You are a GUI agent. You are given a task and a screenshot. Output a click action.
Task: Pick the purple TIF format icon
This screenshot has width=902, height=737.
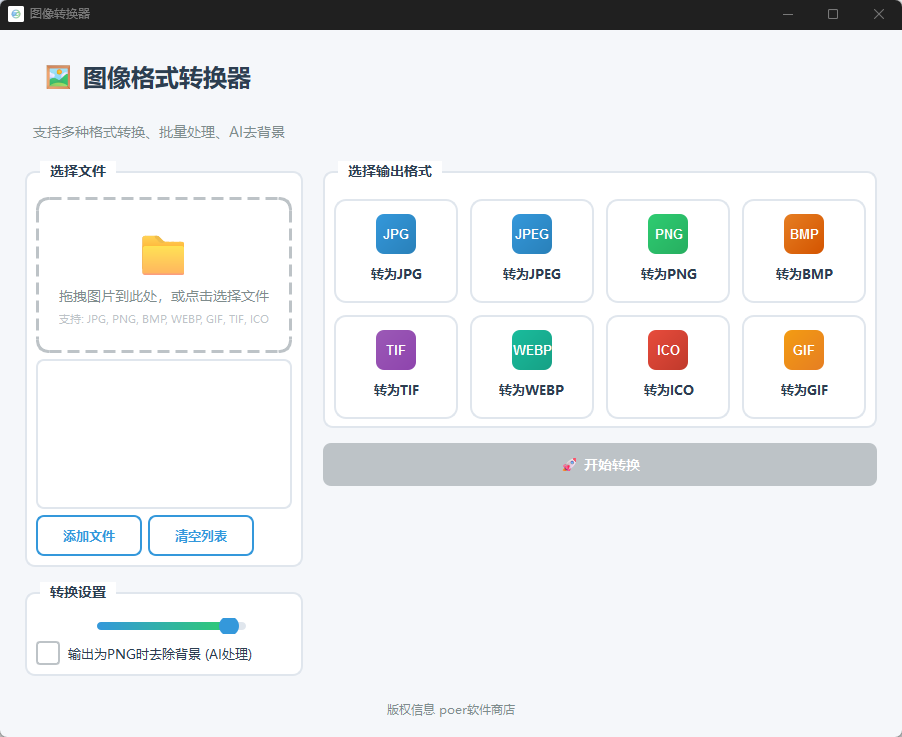pos(396,350)
